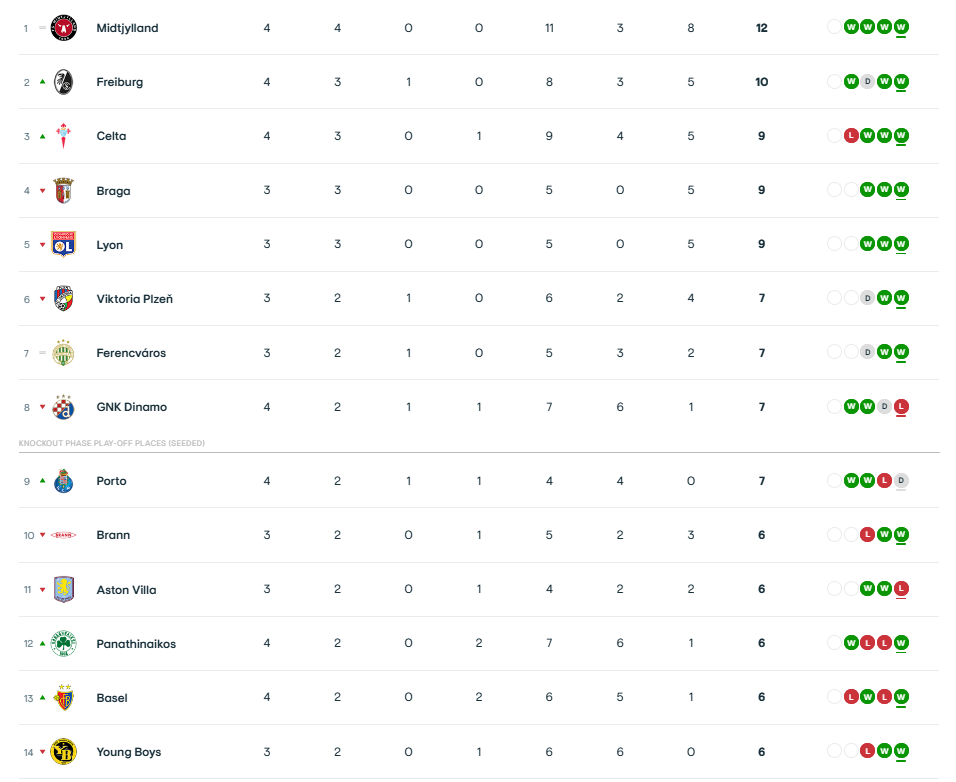The width and height of the screenshot is (956, 782).
Task: Click the Porto club crest
Action: (x=63, y=481)
